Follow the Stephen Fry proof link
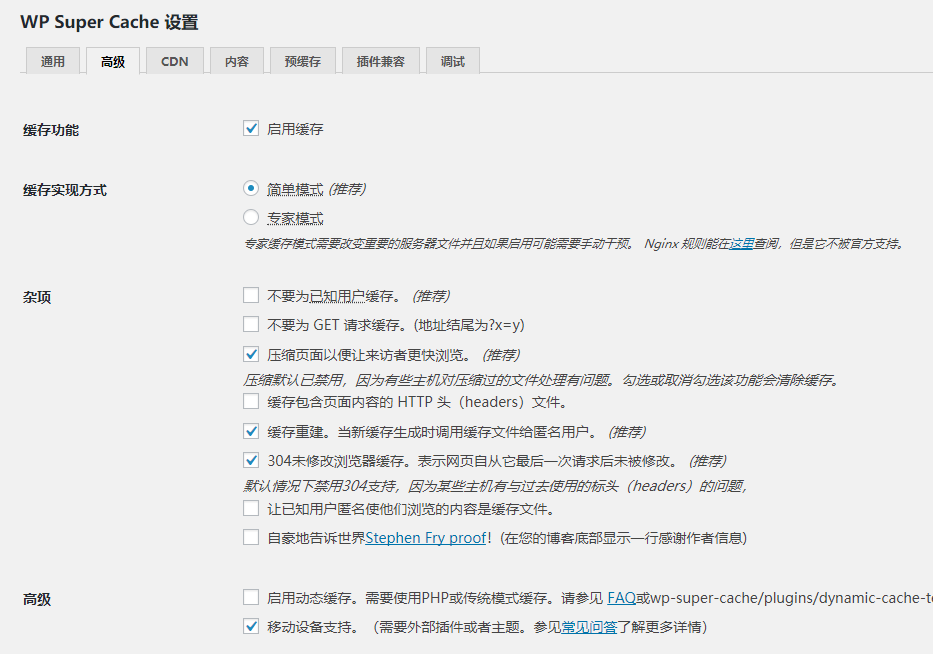The height and width of the screenshot is (654, 933). pos(425,538)
